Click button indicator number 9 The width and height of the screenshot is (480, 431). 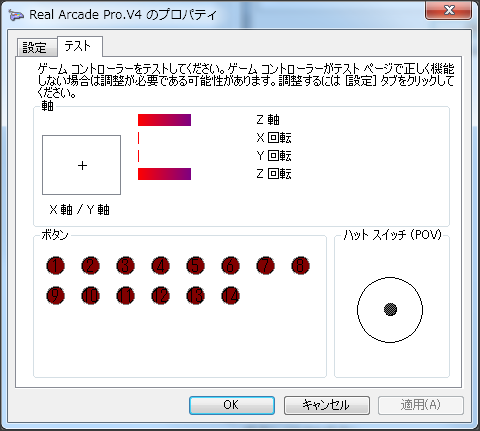tap(55, 296)
